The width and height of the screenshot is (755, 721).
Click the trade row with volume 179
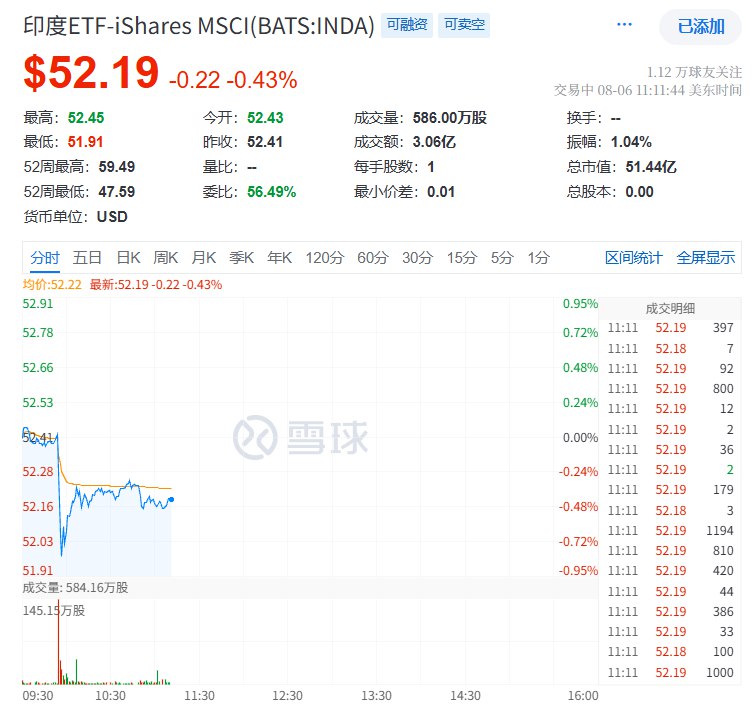(x=670, y=490)
